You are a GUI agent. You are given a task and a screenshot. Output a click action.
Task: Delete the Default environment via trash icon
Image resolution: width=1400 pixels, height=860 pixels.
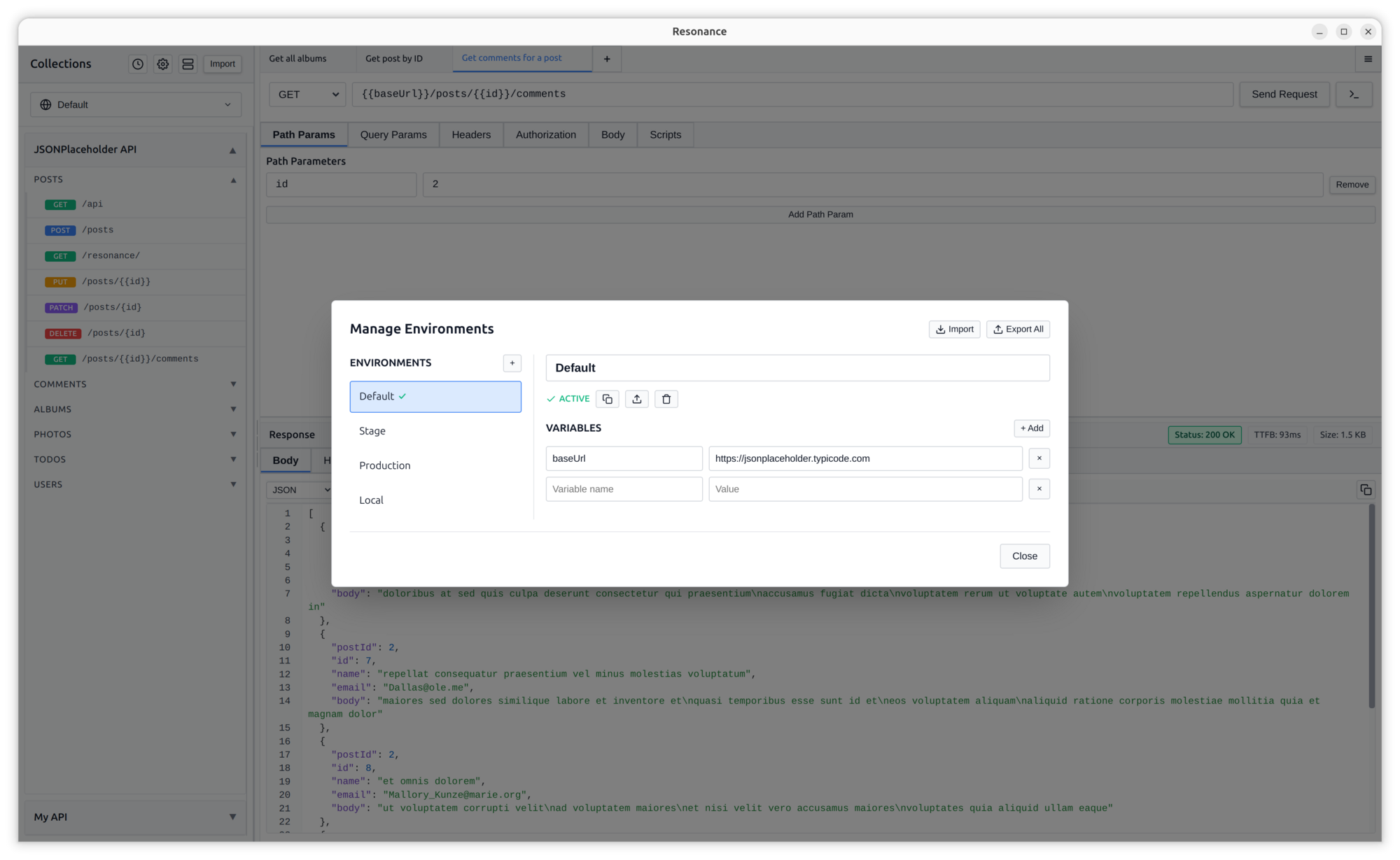pyautogui.click(x=666, y=399)
